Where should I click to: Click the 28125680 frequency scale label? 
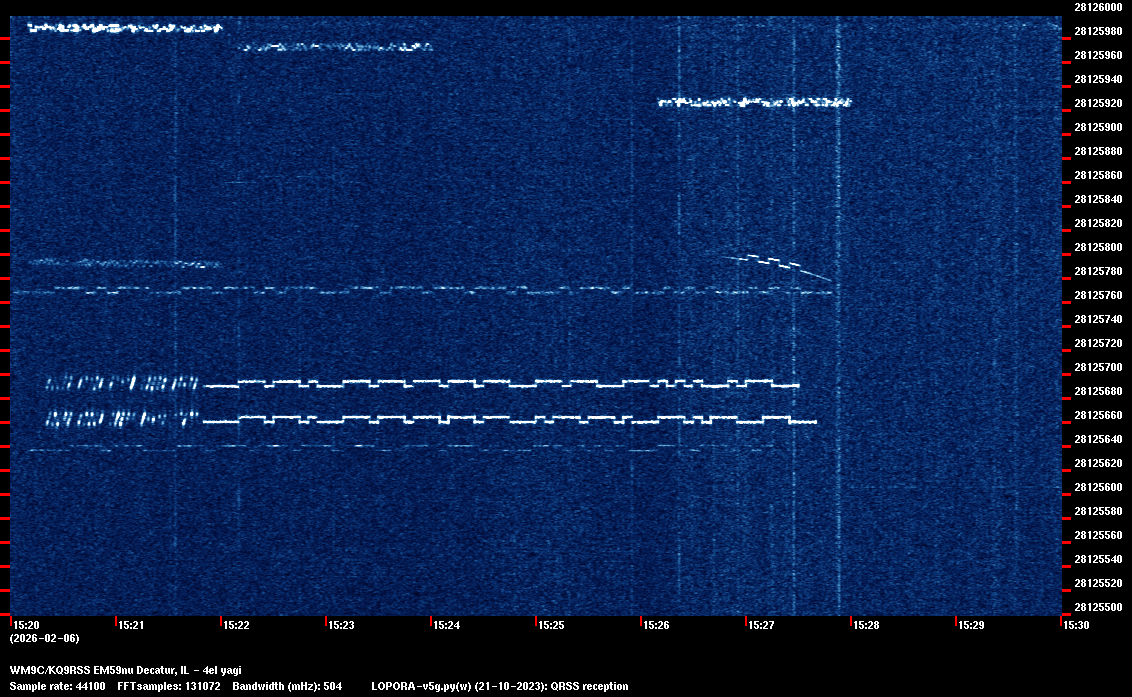tap(1097, 391)
